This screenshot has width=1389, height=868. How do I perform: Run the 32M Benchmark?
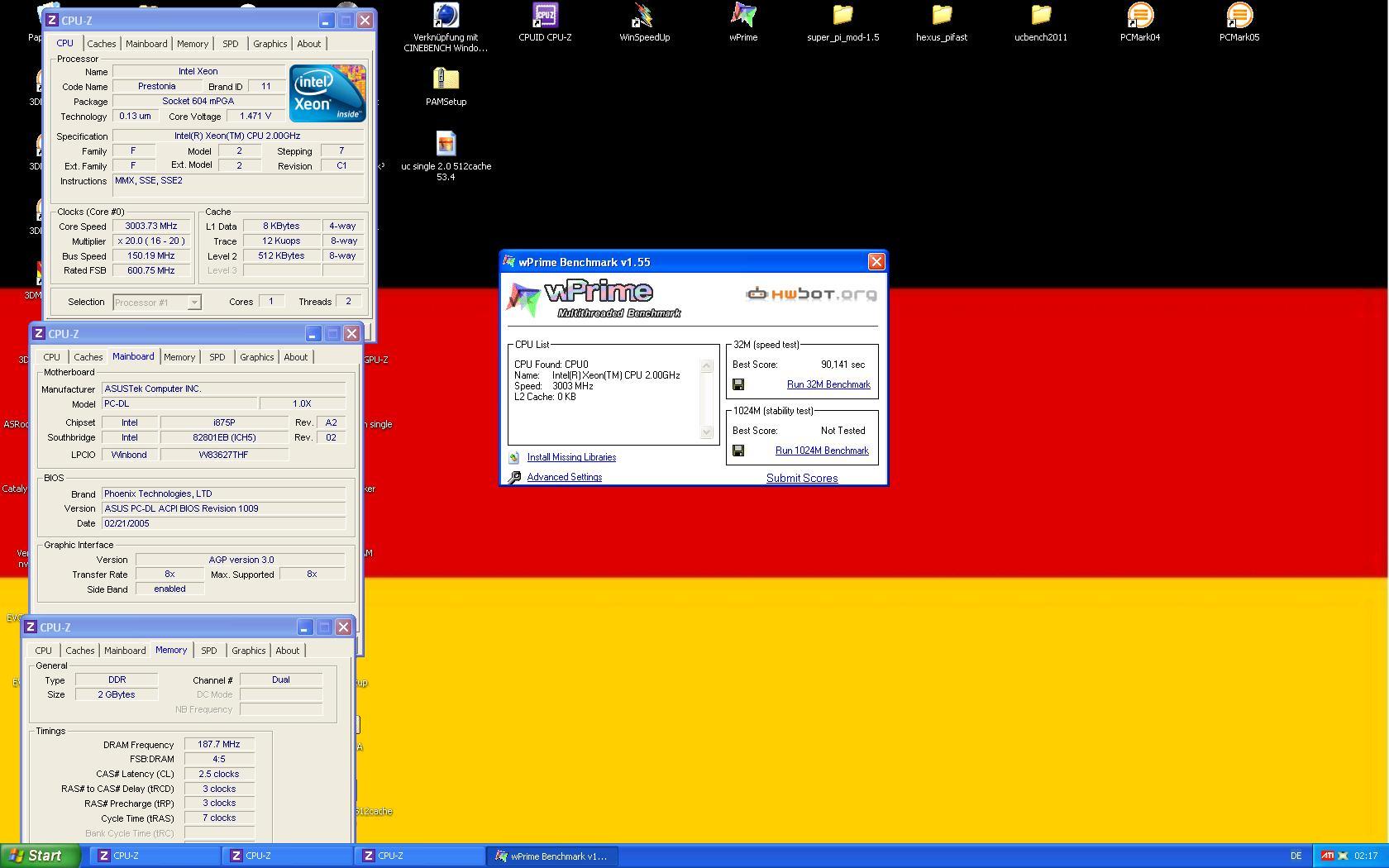(x=828, y=384)
